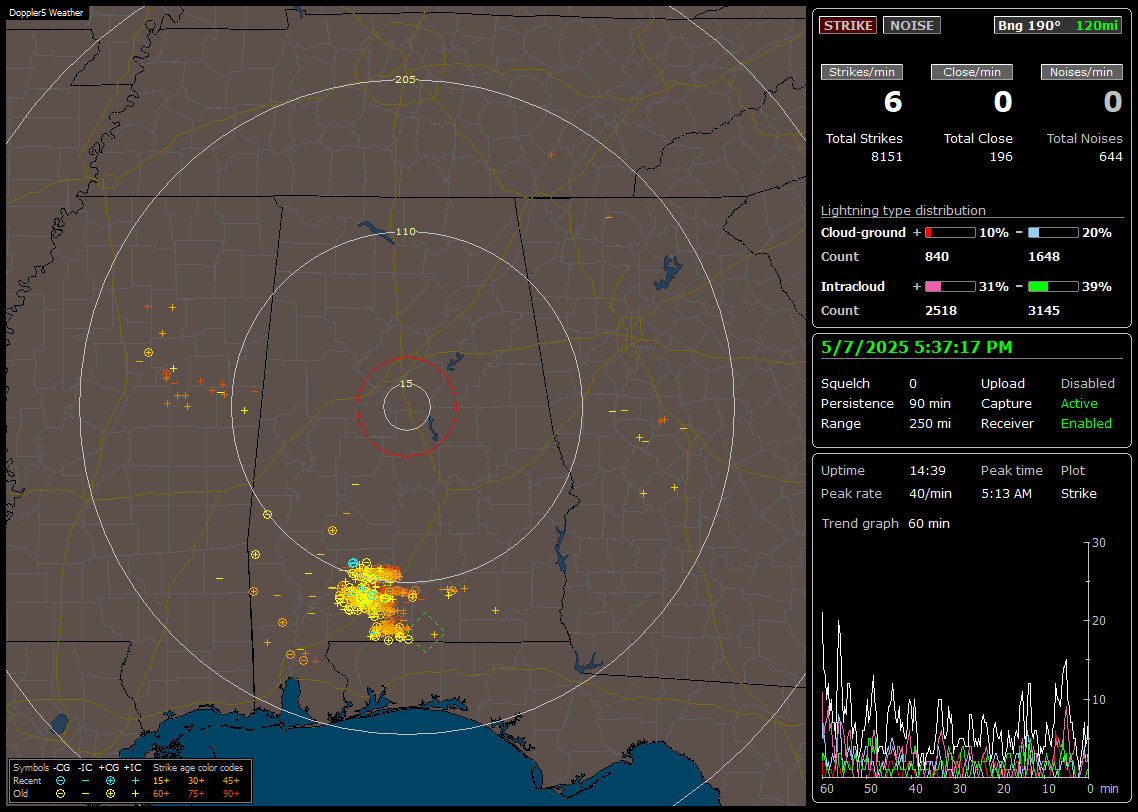Screen dimensions: 1138x812
Task: Select the Bng 190° 120mi bearing readout
Action: point(1057,25)
